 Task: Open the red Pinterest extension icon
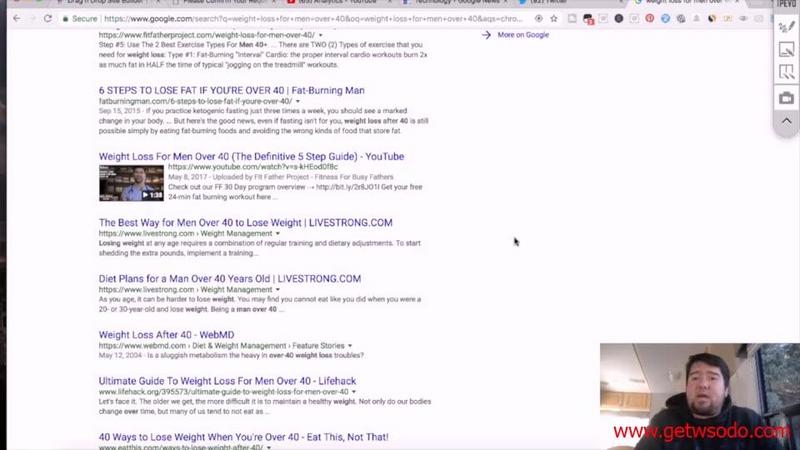click(649, 19)
